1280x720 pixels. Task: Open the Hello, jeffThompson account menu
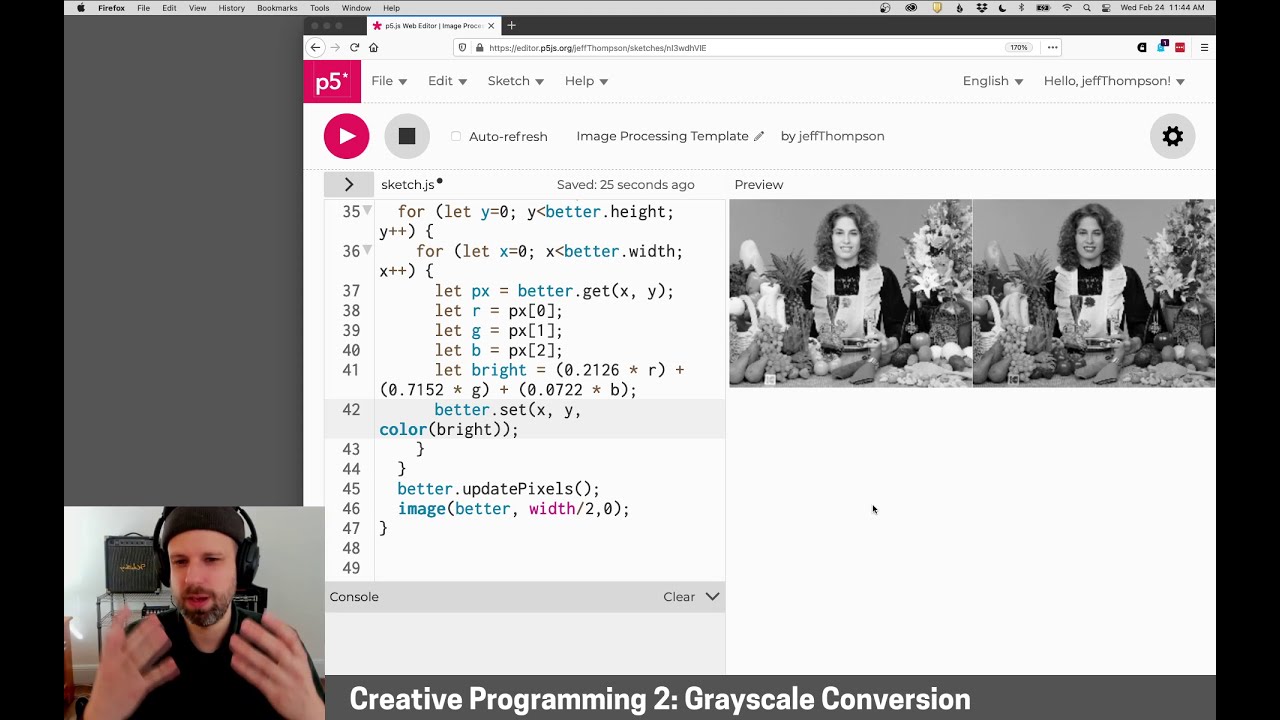(x=1114, y=81)
